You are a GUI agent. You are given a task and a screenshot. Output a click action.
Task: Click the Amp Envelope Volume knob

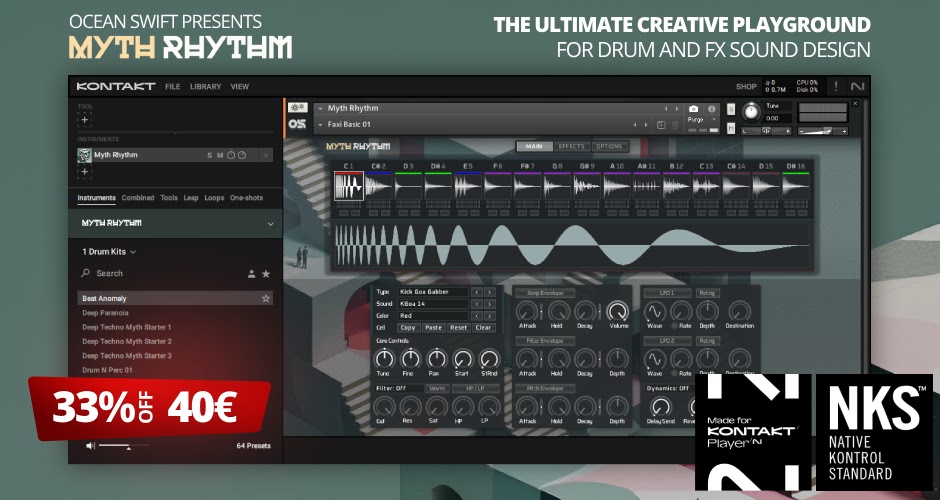point(617,311)
